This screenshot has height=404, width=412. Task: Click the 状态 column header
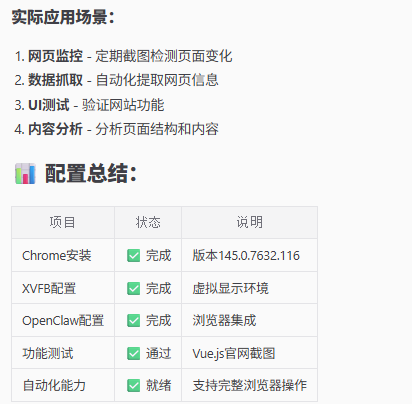pyautogui.click(x=148, y=222)
